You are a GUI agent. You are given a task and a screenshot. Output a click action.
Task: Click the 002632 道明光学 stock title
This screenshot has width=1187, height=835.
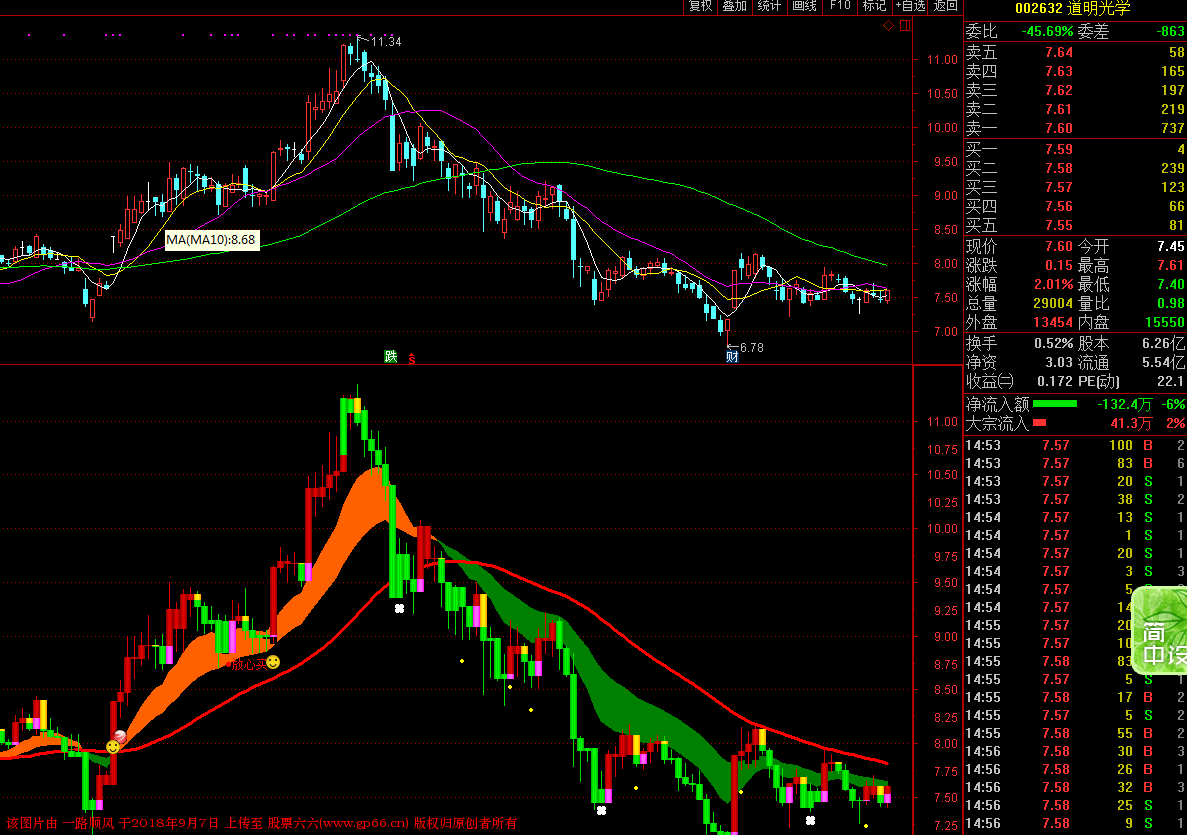1074,8
